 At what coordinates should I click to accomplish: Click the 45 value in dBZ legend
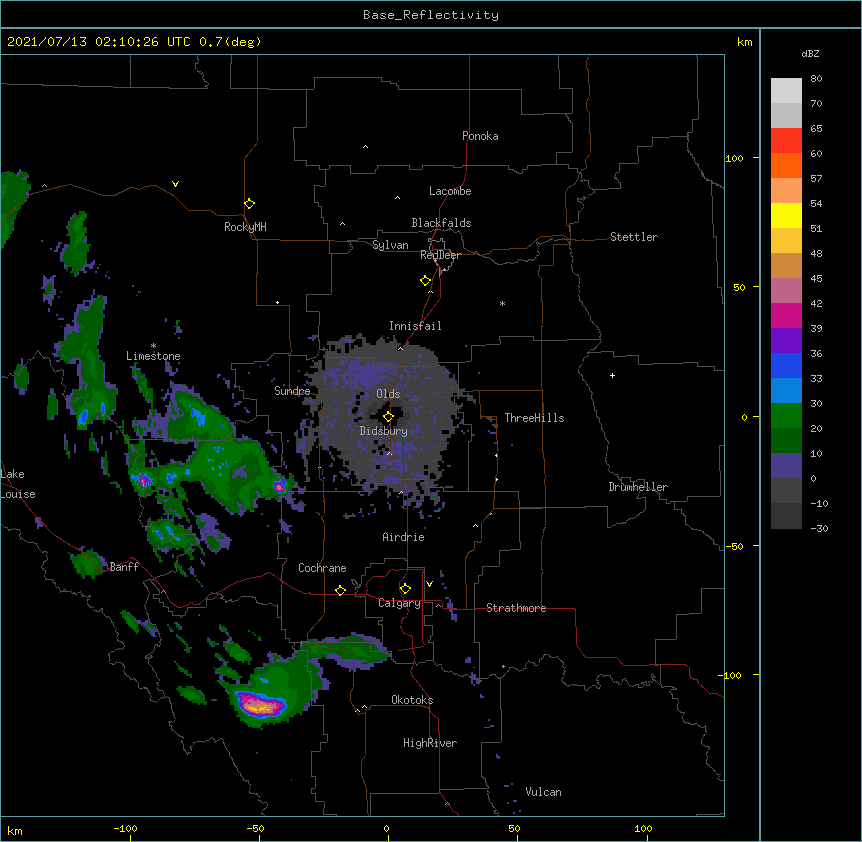click(x=816, y=278)
